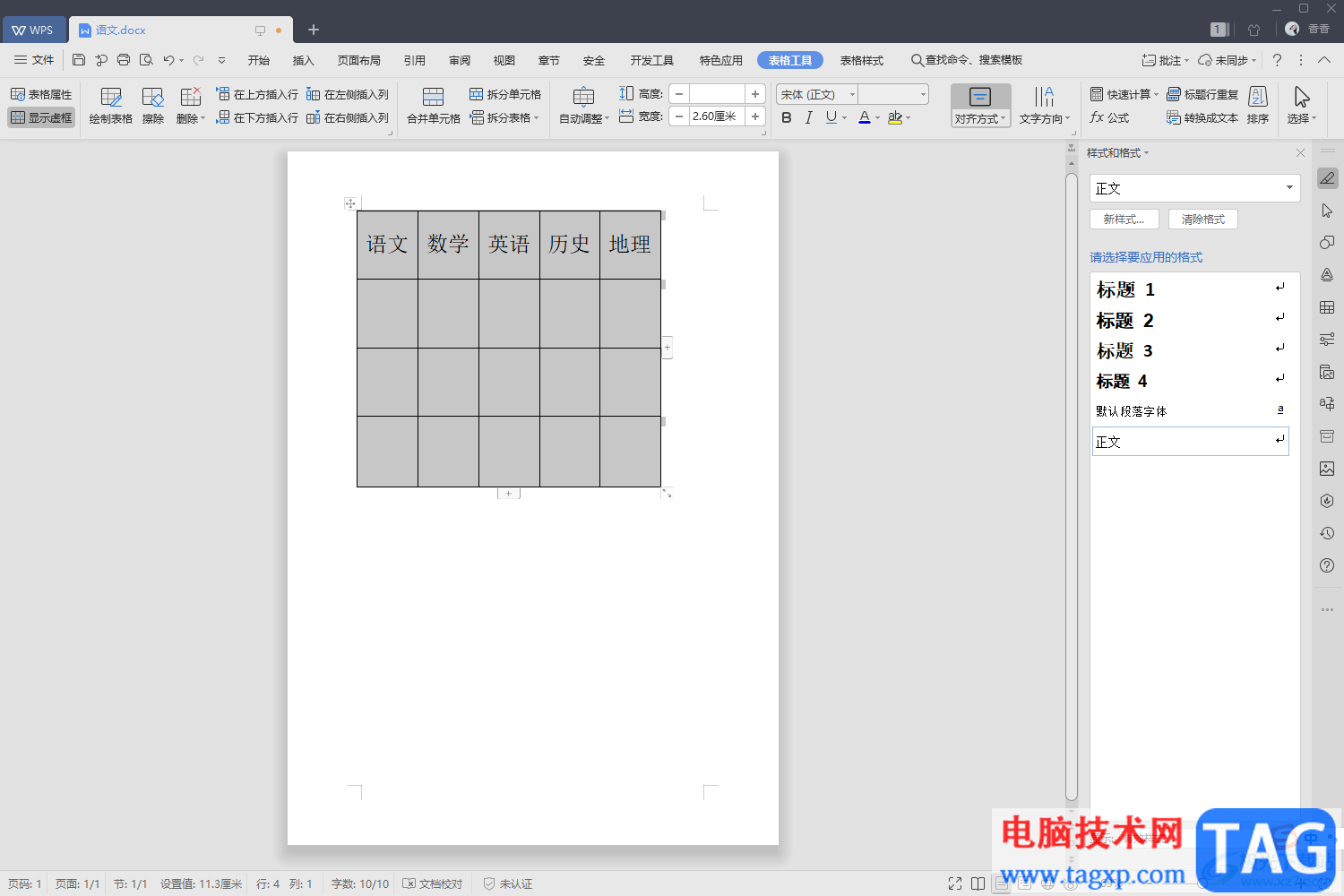Insert a row below (在下方插入行)
This screenshot has height=896, width=1344.
click(257, 117)
